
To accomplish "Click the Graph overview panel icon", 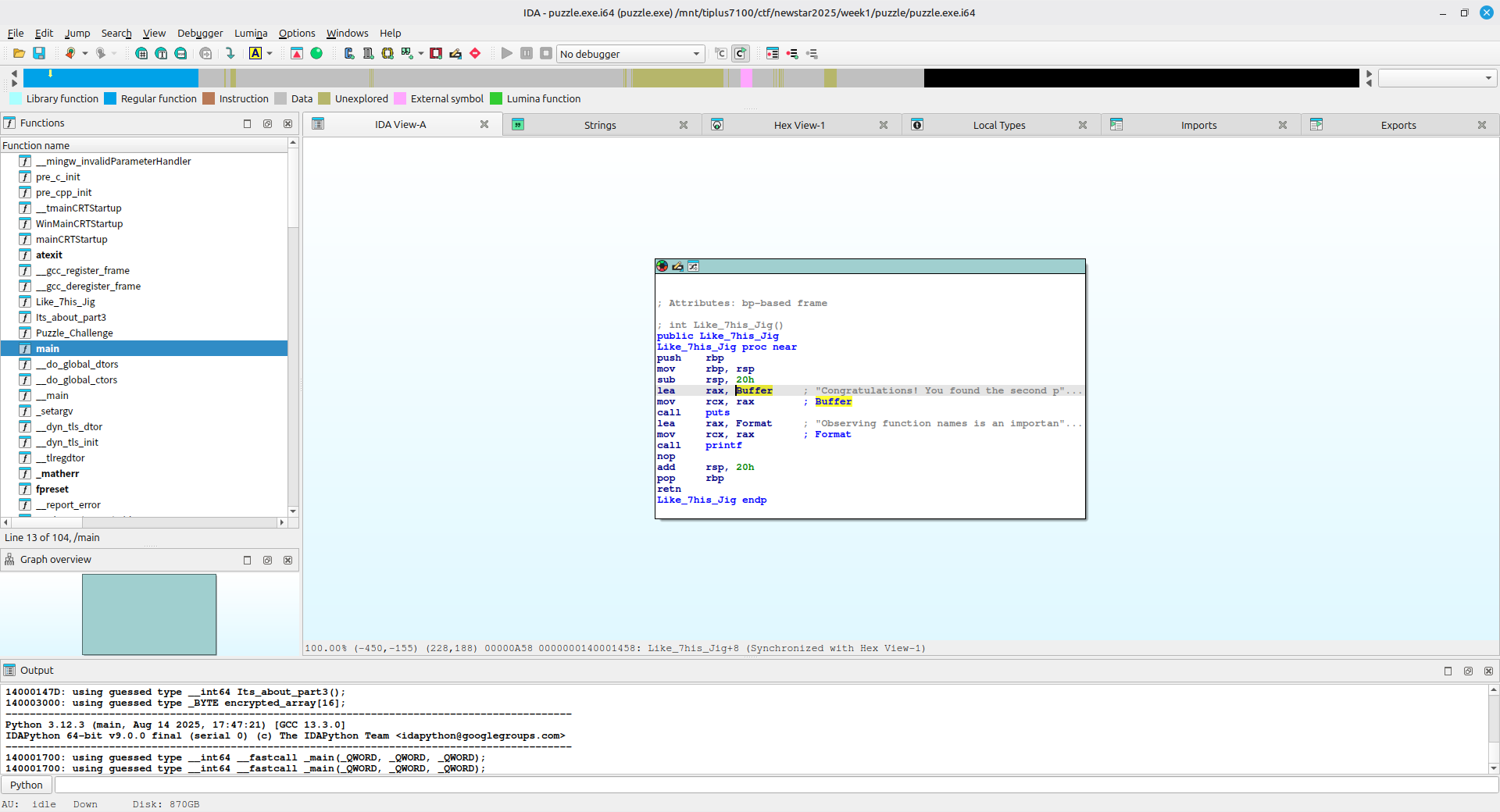I will (9, 560).
